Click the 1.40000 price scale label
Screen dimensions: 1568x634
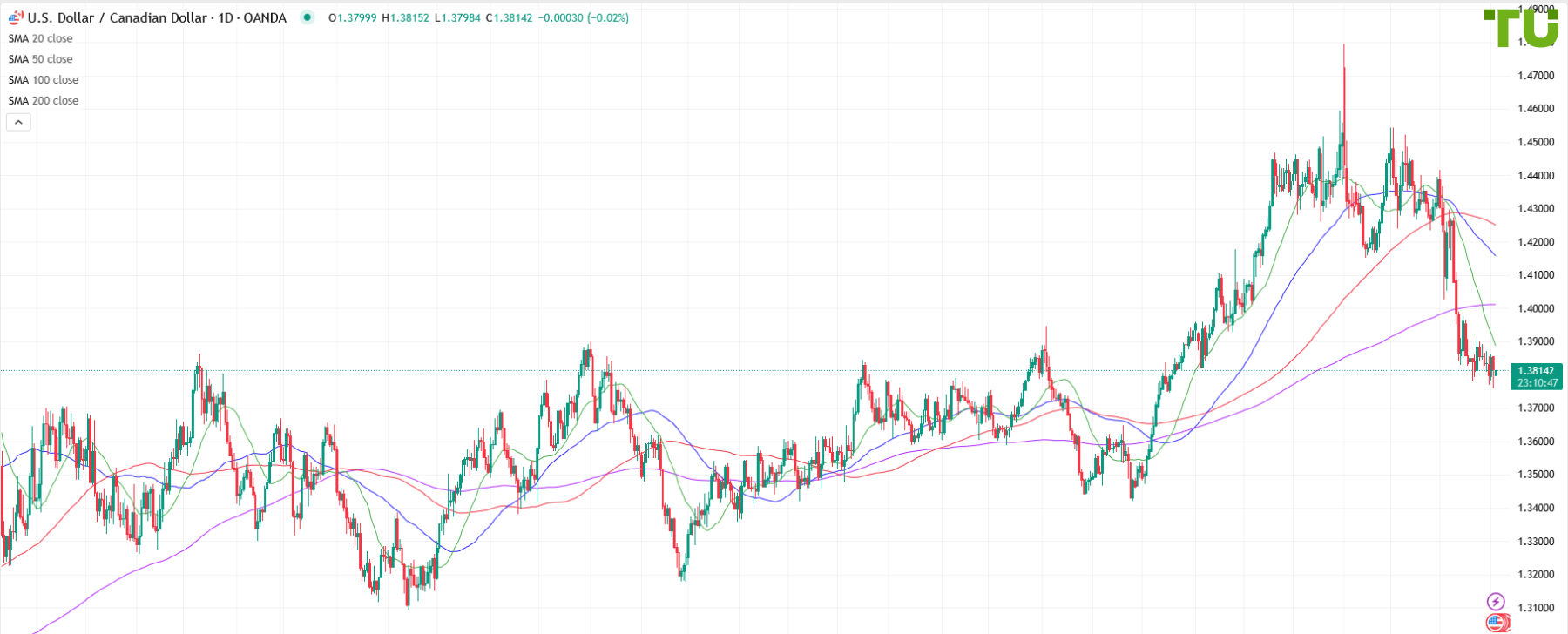(1536, 309)
